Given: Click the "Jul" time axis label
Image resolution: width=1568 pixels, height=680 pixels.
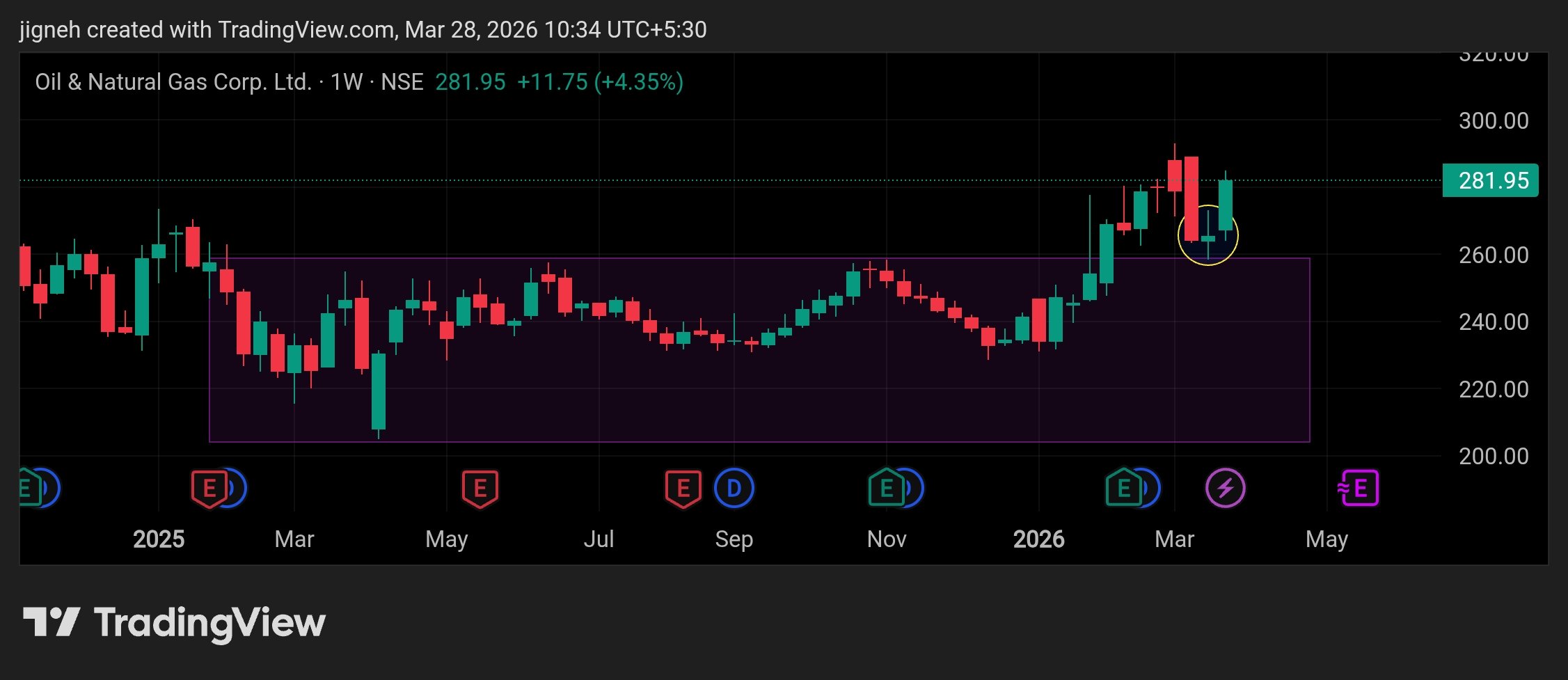Looking at the screenshot, I should (x=599, y=539).
